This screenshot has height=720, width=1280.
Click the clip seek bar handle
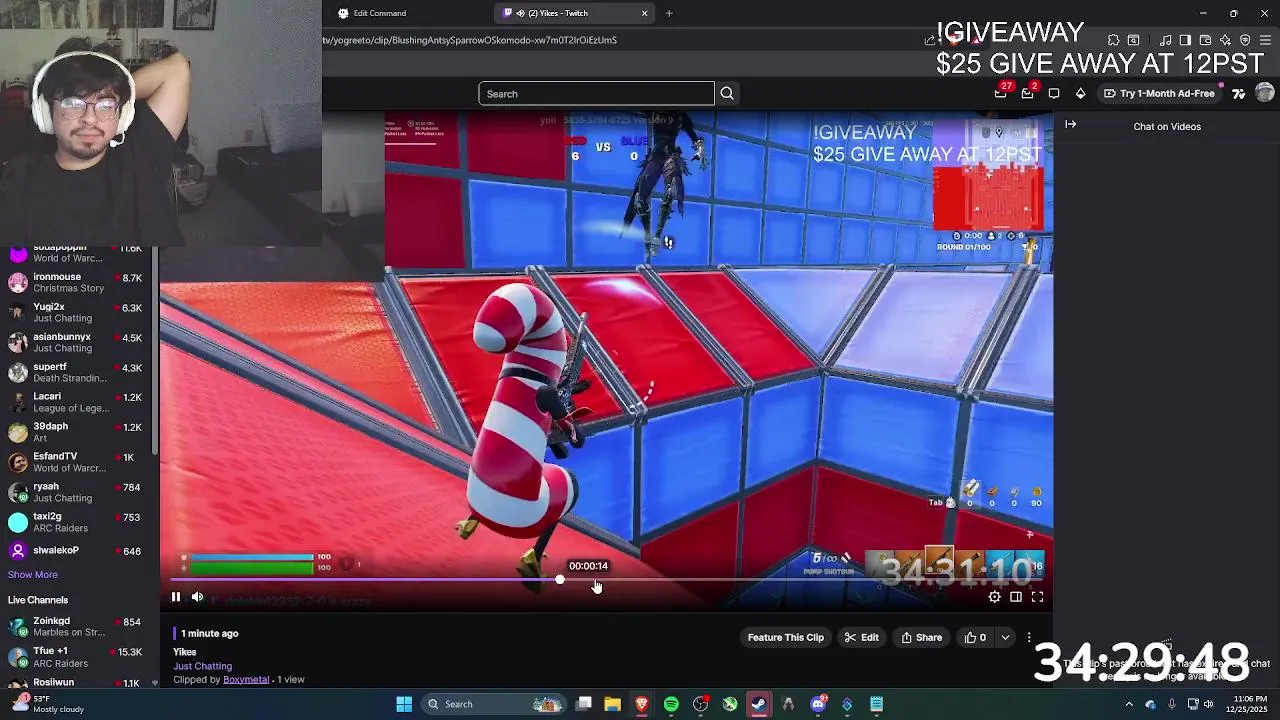(560, 580)
